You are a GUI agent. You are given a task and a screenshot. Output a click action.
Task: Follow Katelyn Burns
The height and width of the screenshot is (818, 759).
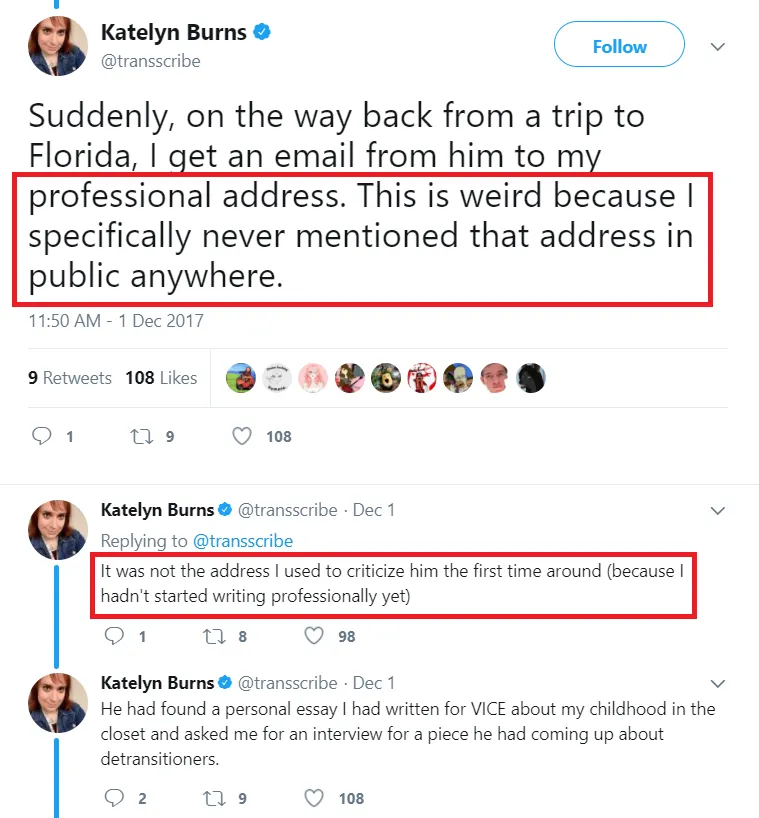pyautogui.click(x=619, y=44)
